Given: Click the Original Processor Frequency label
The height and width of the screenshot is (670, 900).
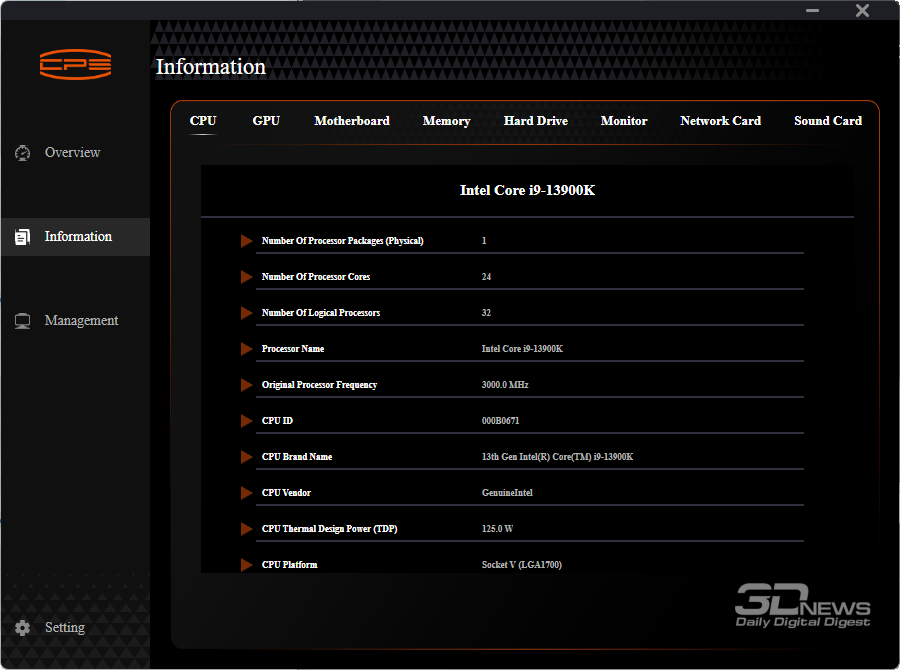Looking at the screenshot, I should (319, 385).
